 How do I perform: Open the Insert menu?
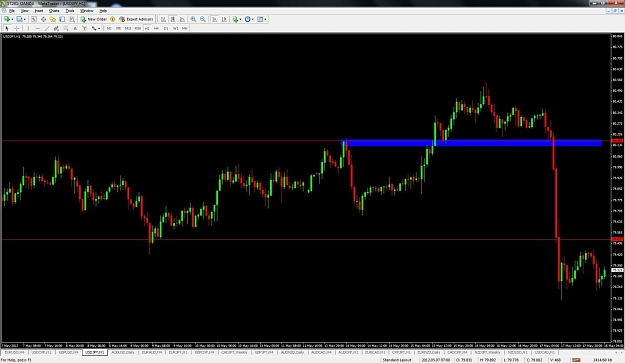(39, 11)
